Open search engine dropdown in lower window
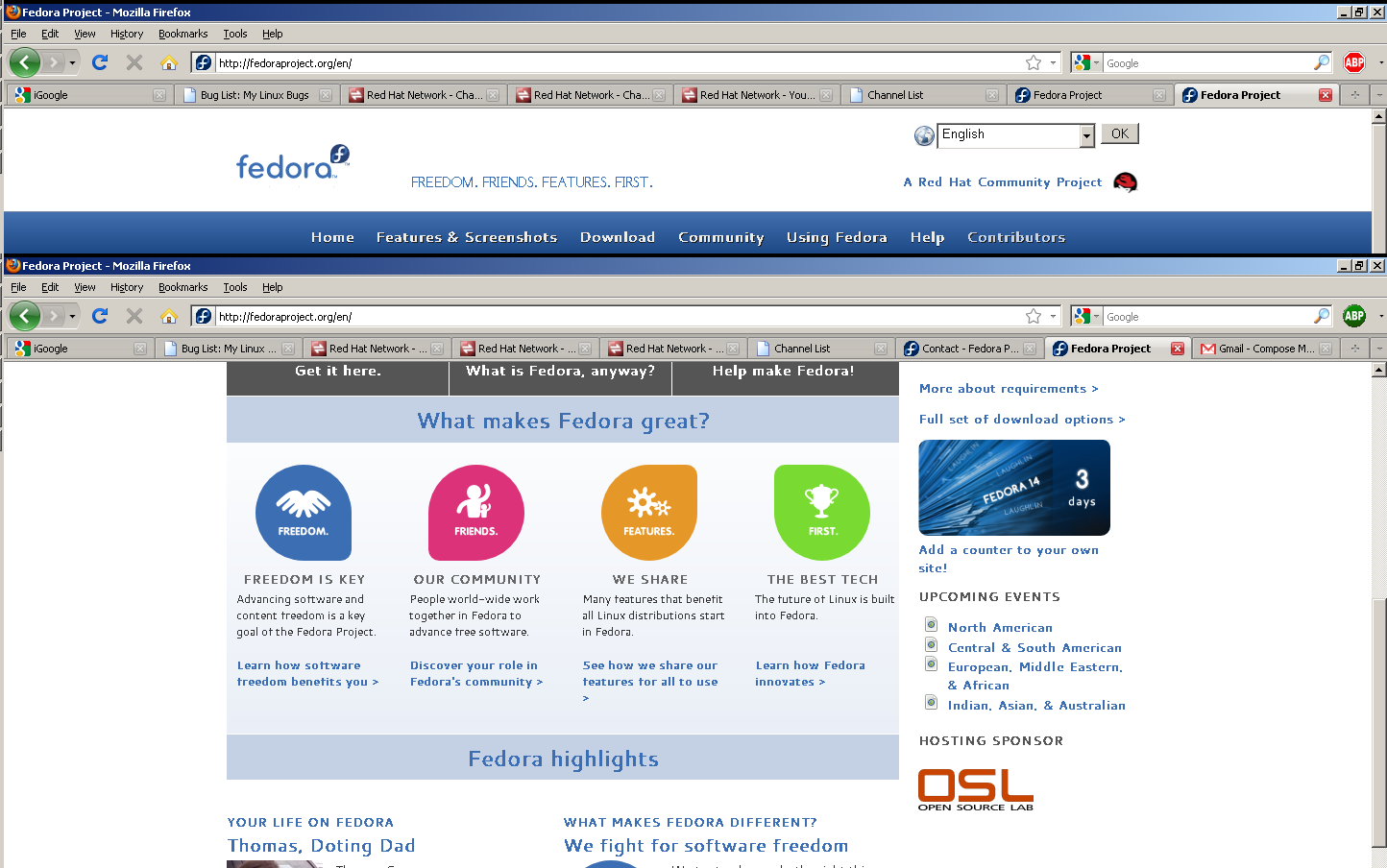Image resolution: width=1387 pixels, height=868 pixels. pos(1086,316)
